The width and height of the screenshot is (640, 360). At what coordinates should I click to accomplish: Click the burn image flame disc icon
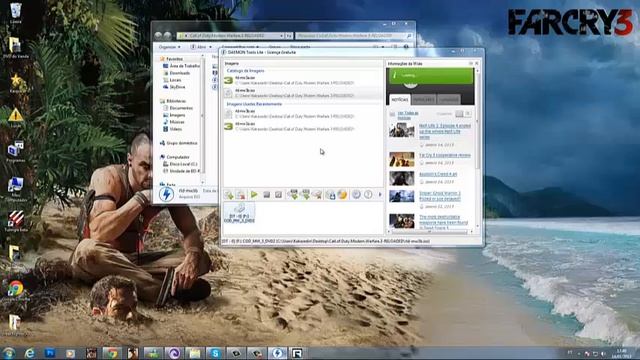[342, 195]
